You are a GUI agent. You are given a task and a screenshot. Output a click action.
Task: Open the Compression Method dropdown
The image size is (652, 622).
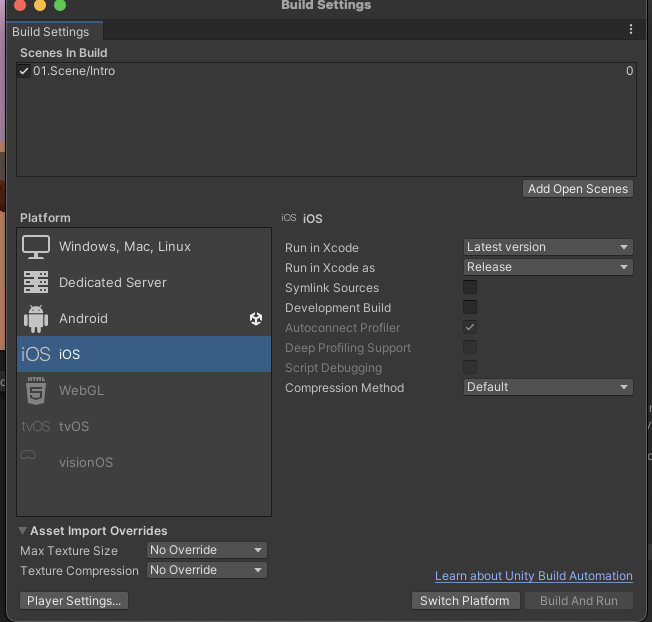tap(548, 387)
